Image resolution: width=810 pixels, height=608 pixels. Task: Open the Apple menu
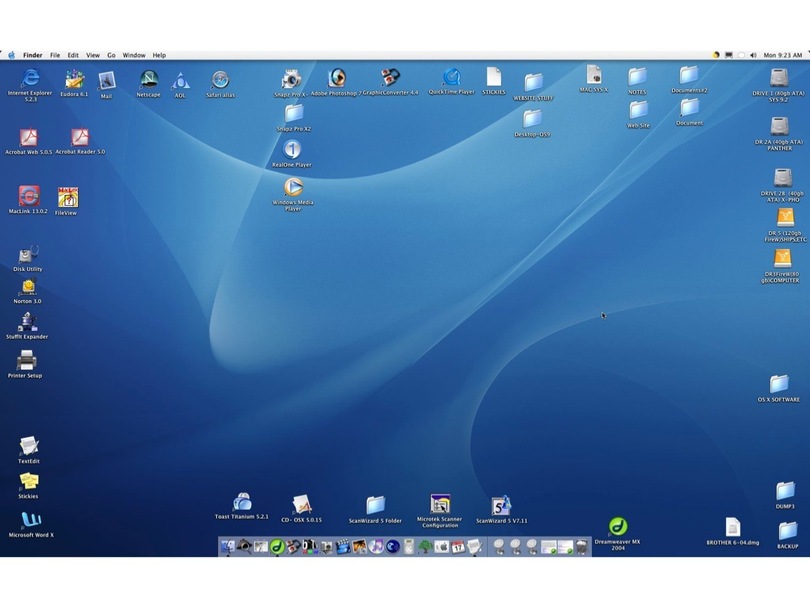point(11,55)
